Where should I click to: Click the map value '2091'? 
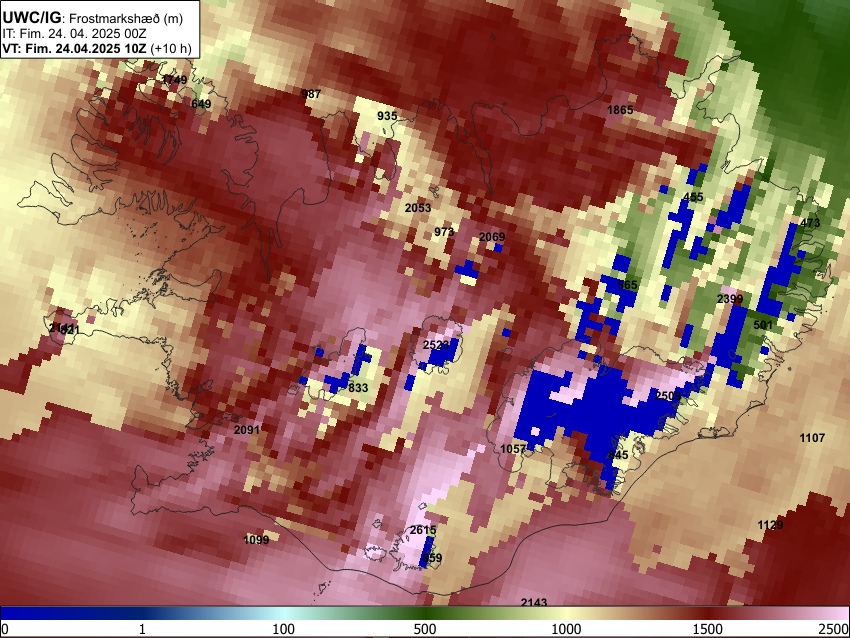(x=247, y=430)
